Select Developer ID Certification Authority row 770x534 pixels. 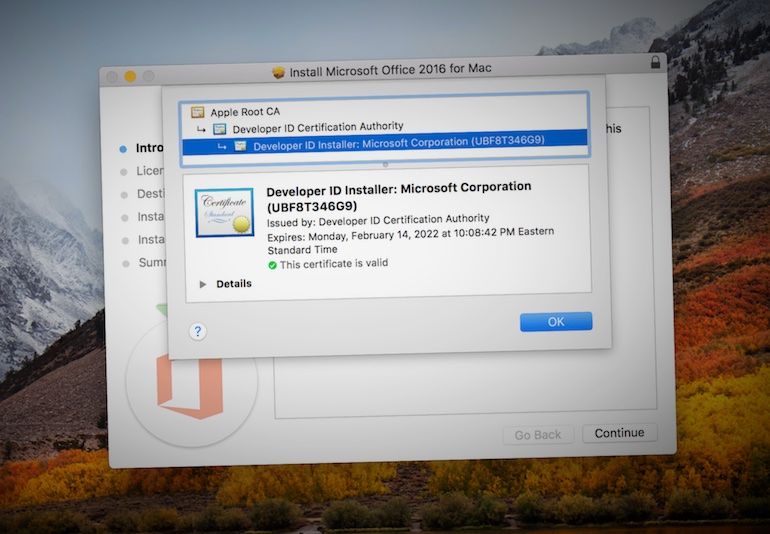coord(385,128)
